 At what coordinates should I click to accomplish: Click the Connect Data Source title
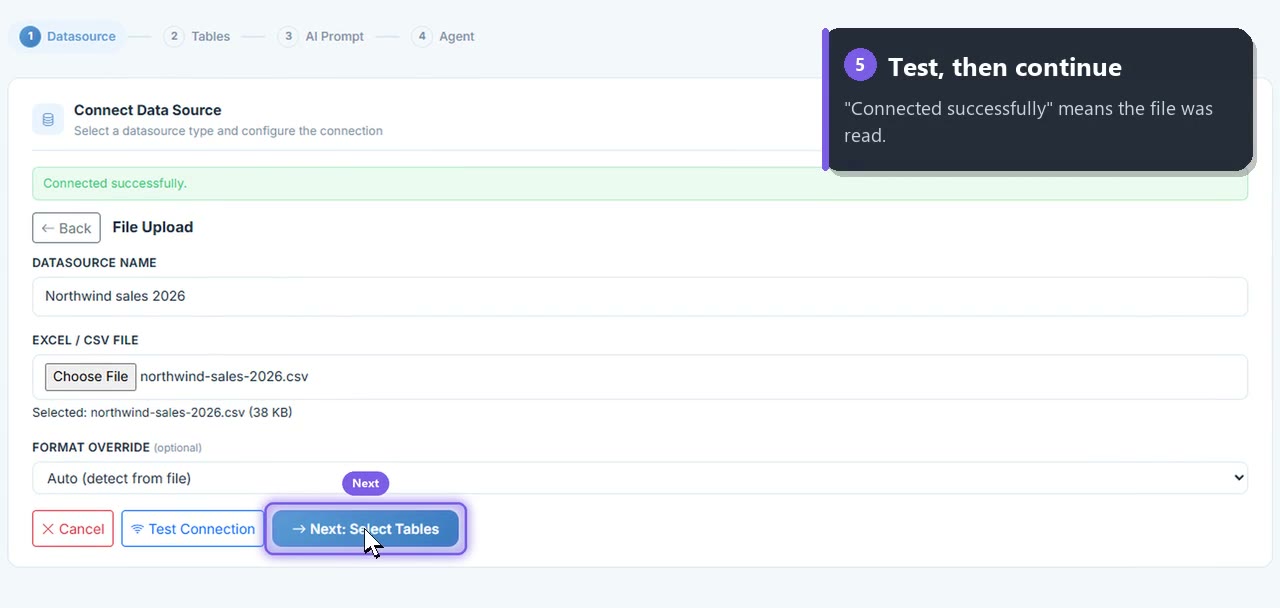(148, 110)
